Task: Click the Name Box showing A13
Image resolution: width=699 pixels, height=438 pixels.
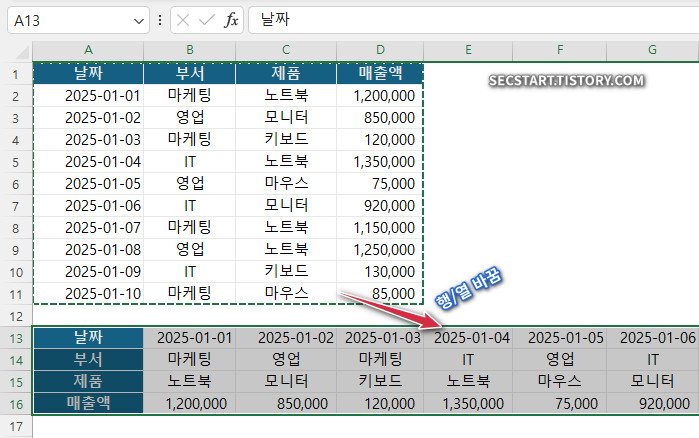Action: click(x=78, y=20)
